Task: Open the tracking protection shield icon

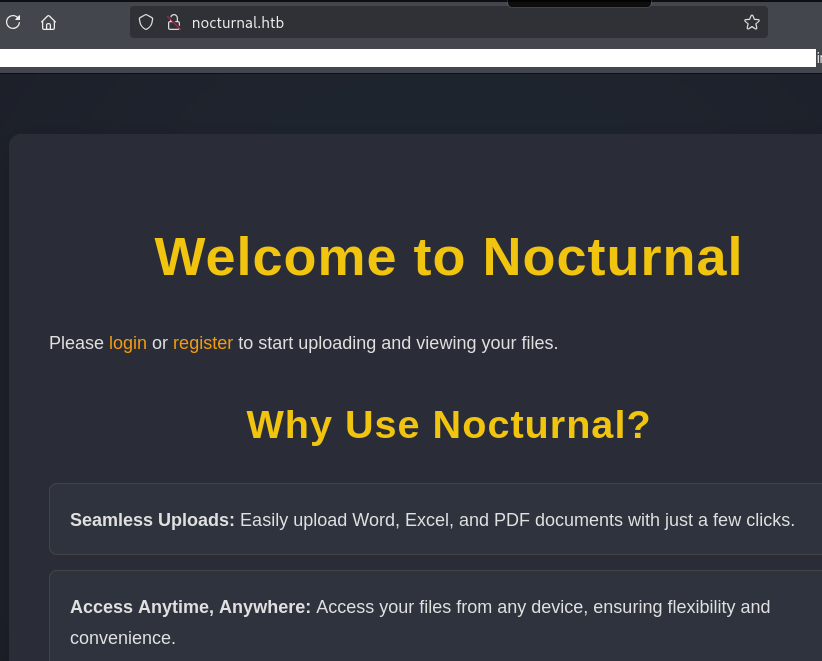Action: tap(146, 22)
